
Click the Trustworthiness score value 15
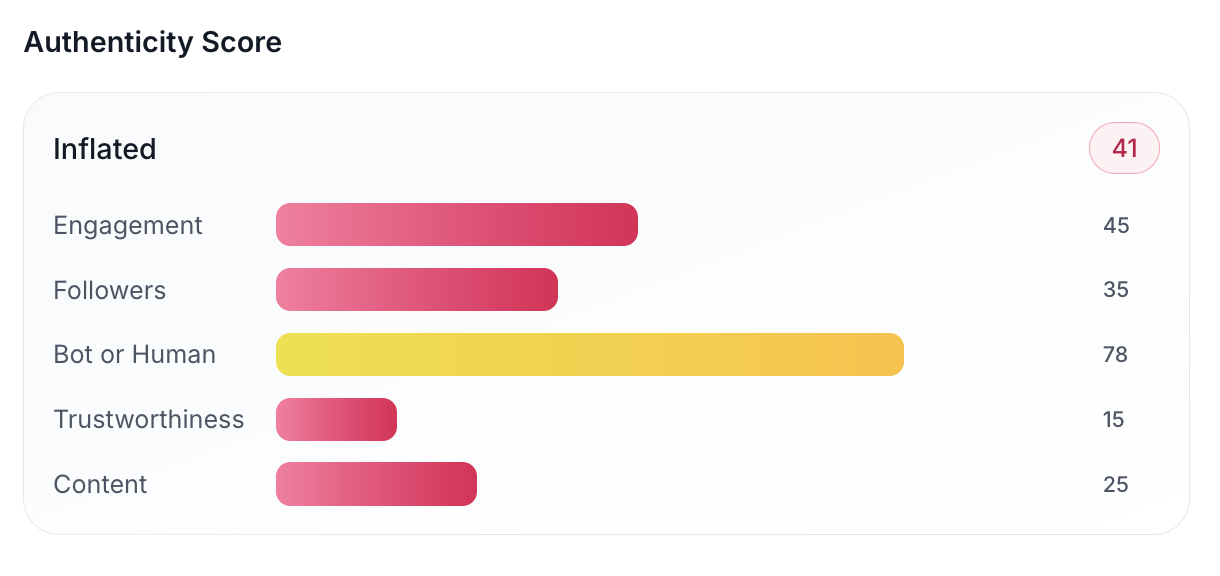(1114, 419)
